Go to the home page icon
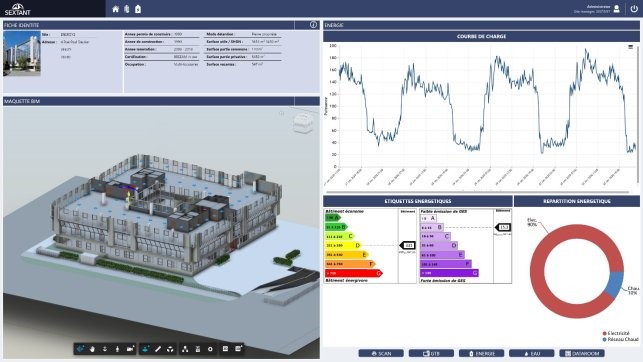The width and height of the screenshot is (643, 362). [x=116, y=9]
